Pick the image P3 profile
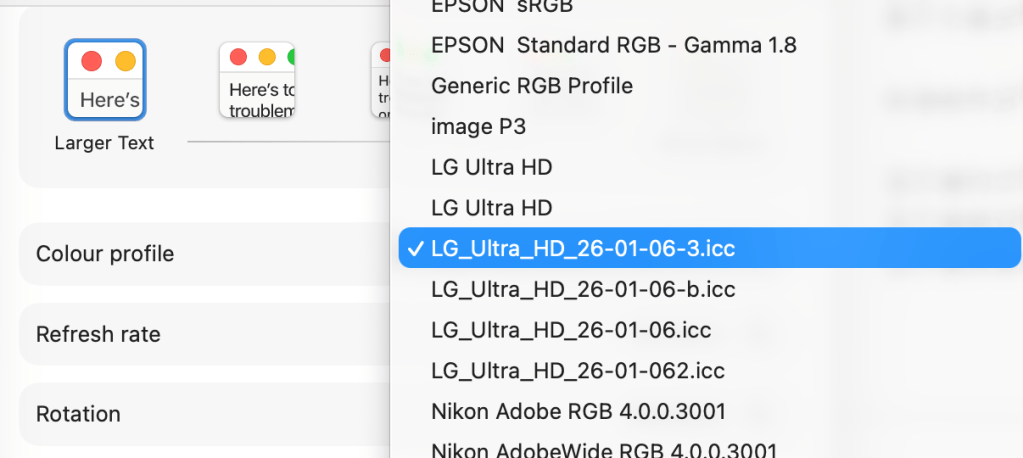 [x=478, y=127]
